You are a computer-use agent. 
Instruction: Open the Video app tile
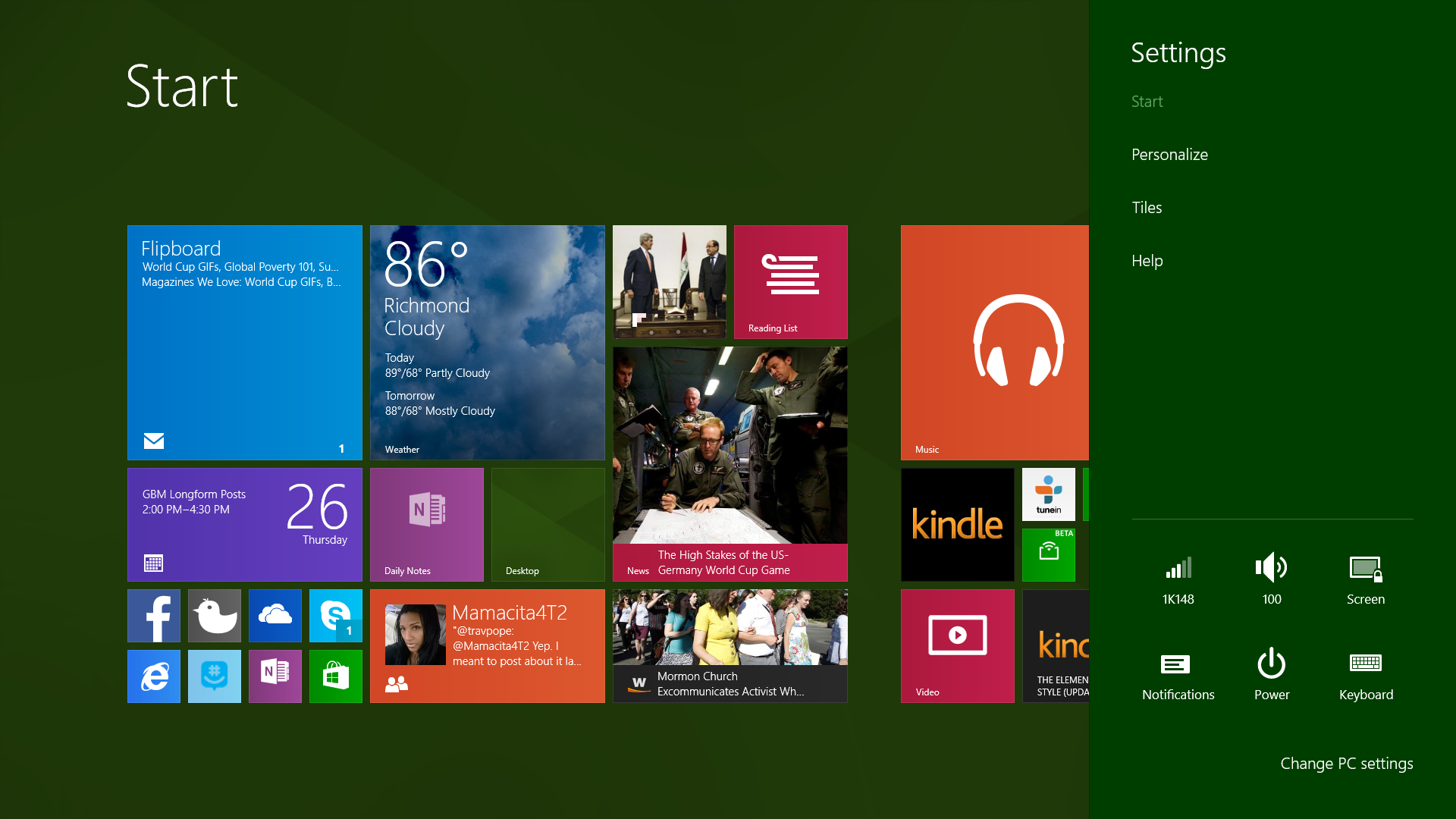tap(957, 645)
